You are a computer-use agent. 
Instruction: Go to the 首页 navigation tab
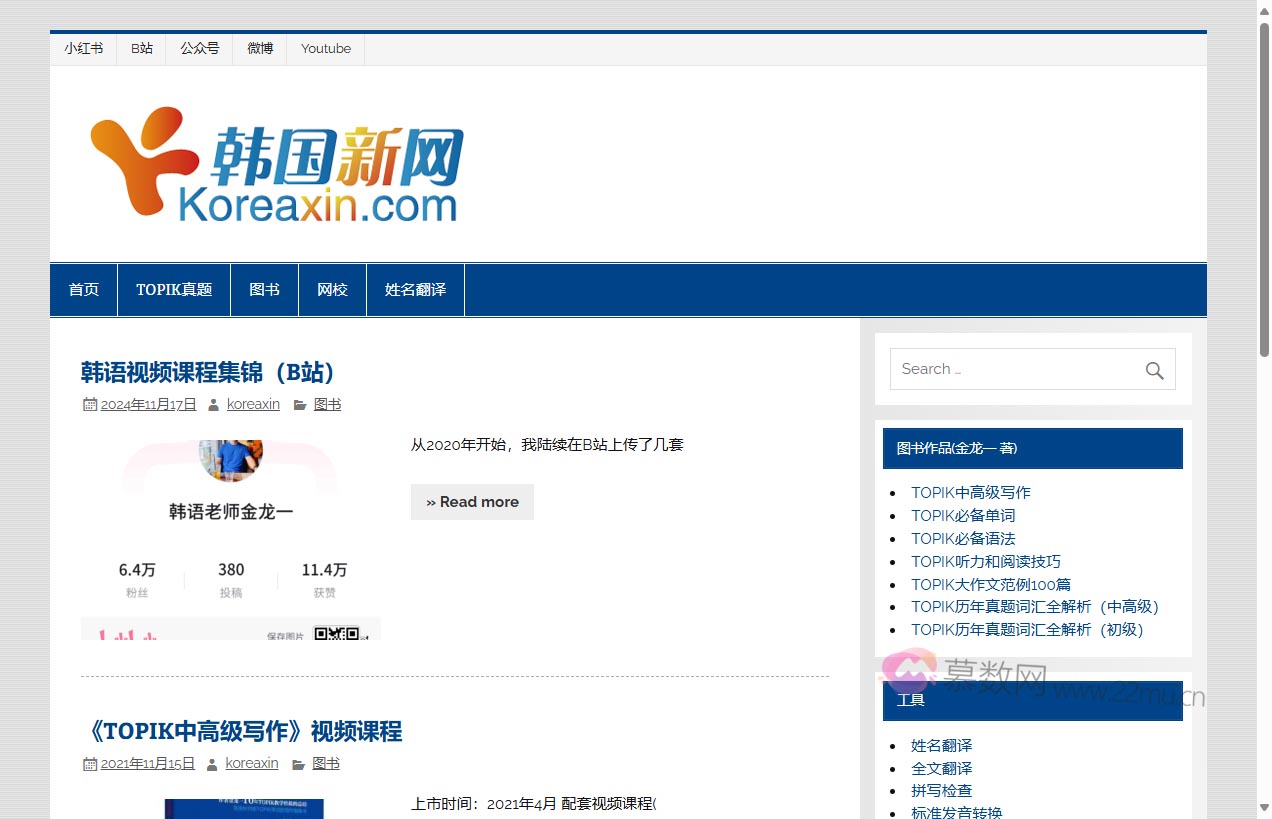(x=84, y=290)
